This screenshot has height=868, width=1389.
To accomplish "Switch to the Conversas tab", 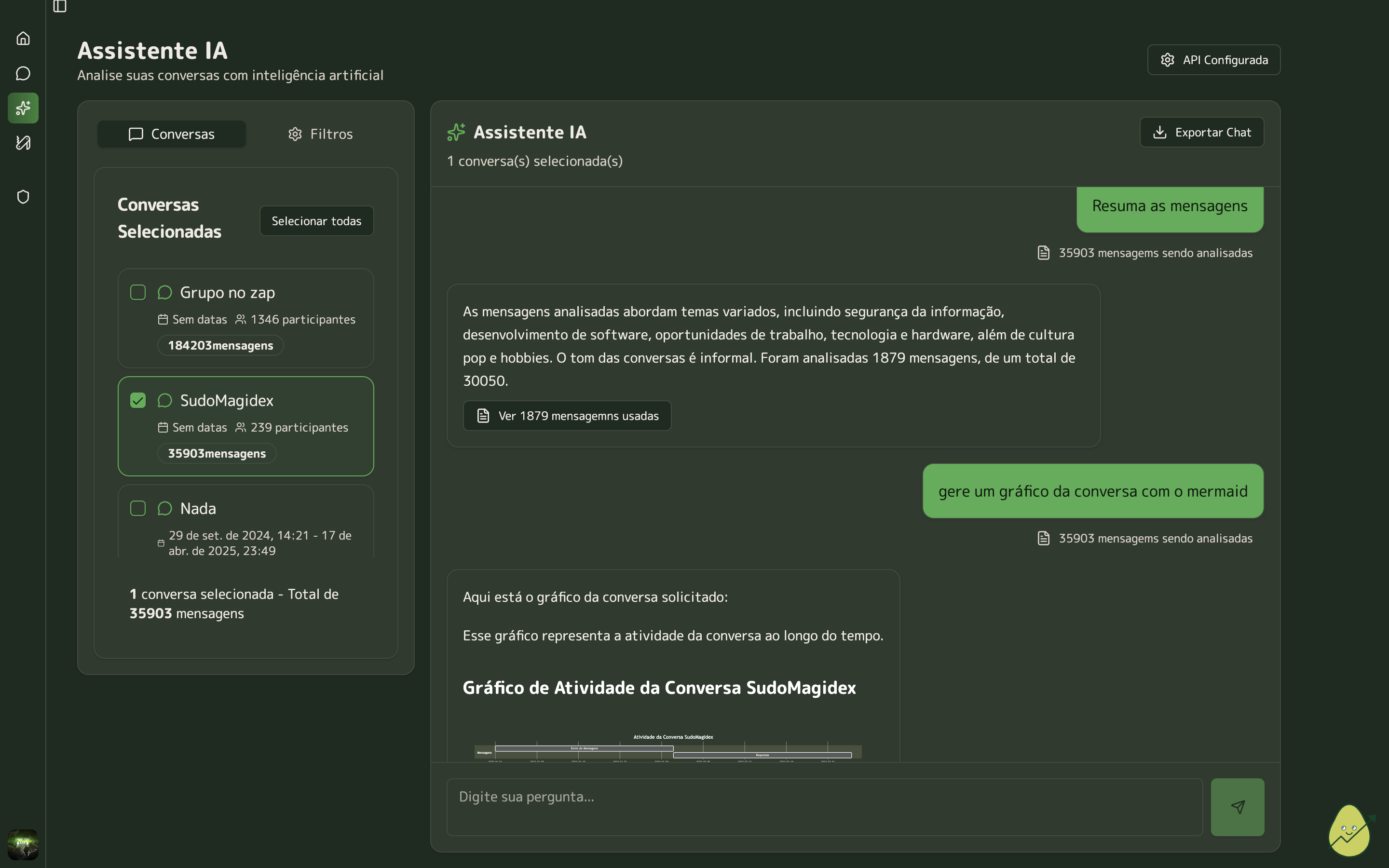I will 172,134.
